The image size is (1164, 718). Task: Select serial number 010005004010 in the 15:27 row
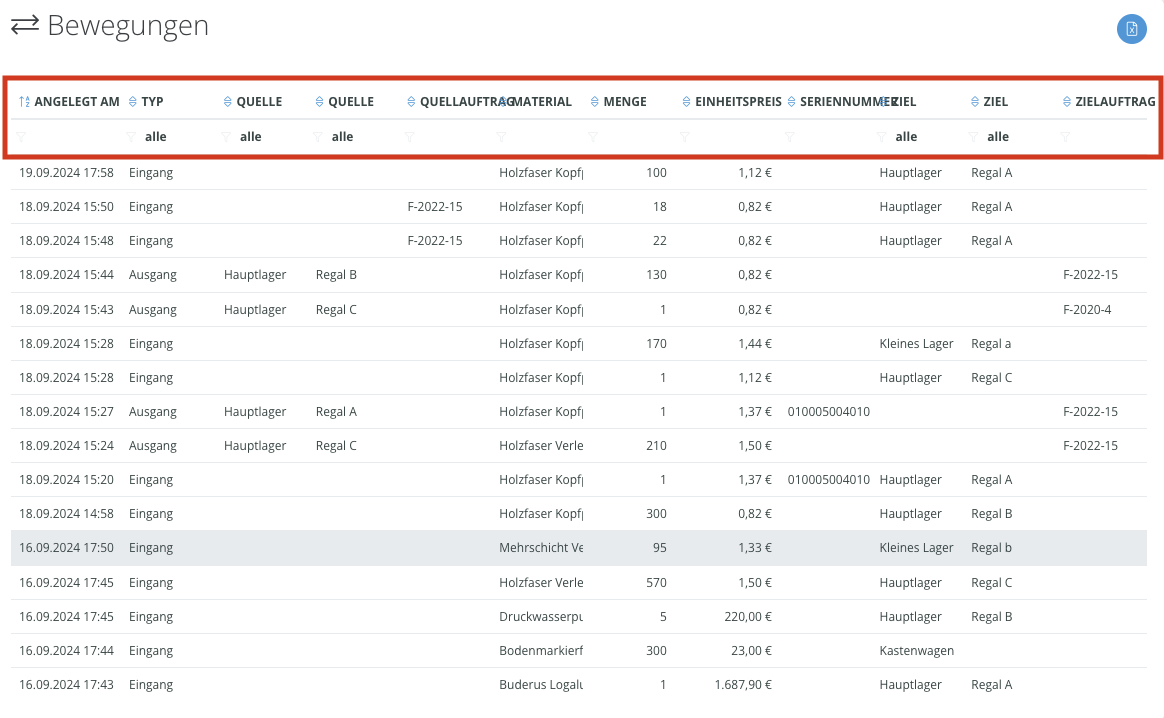pyautogui.click(x=828, y=412)
